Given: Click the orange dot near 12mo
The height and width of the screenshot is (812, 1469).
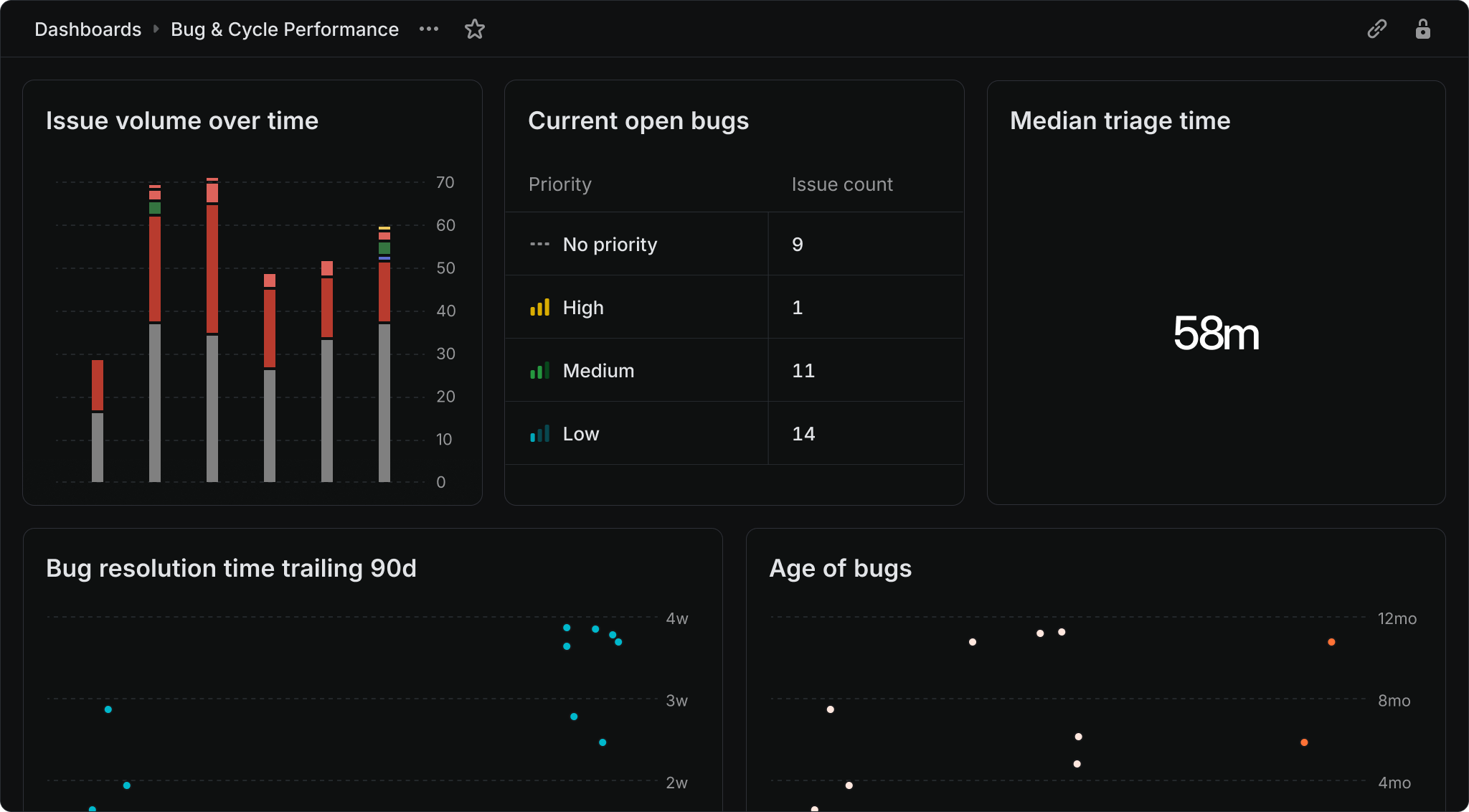Looking at the screenshot, I should pos(1331,642).
